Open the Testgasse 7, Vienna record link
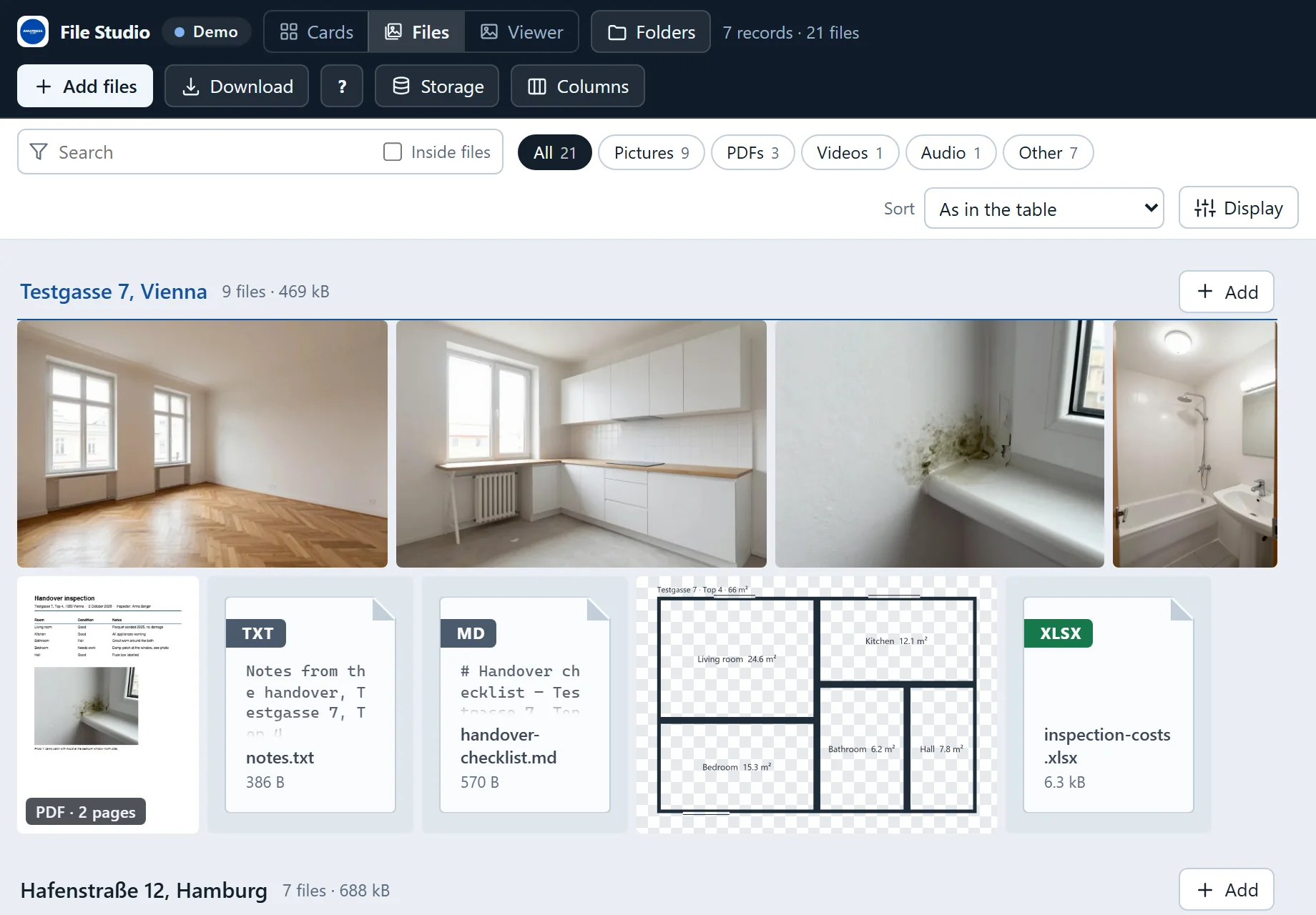The height and width of the screenshot is (915, 1316). click(x=114, y=292)
